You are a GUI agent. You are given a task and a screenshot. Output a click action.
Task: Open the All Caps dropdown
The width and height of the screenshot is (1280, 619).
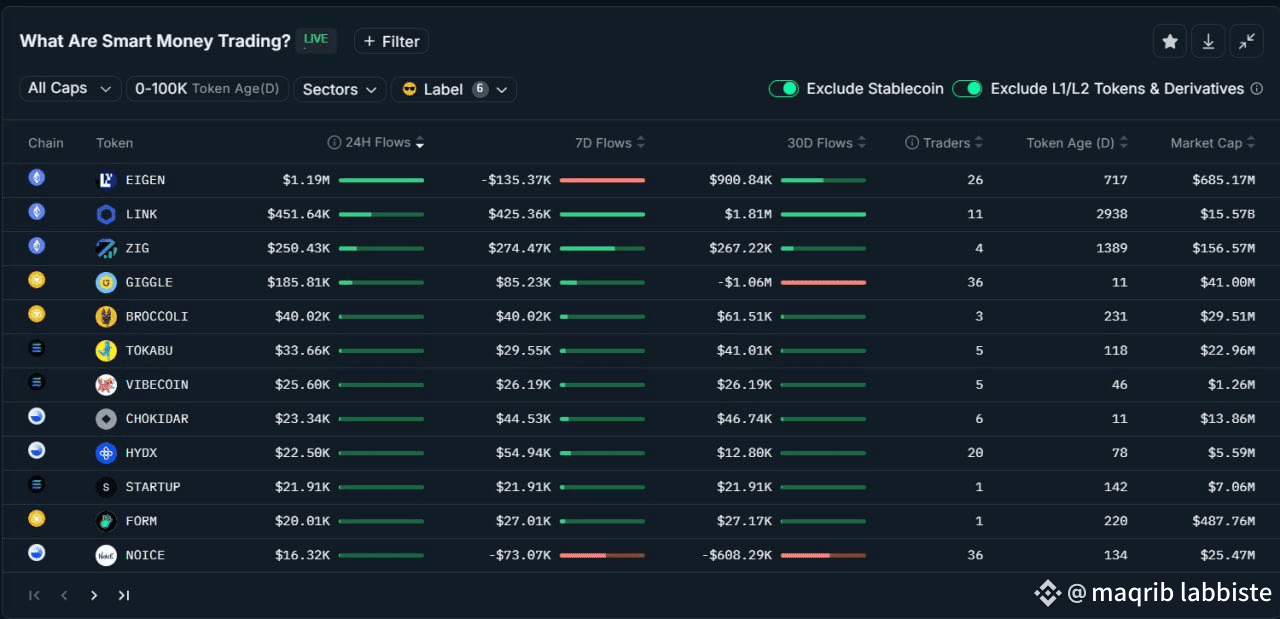(70, 89)
